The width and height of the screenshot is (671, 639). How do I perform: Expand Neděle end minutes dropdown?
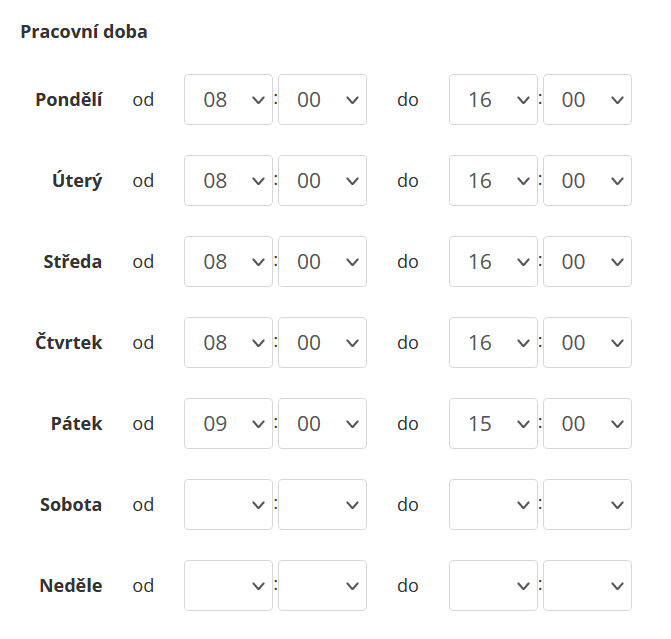[587, 586]
